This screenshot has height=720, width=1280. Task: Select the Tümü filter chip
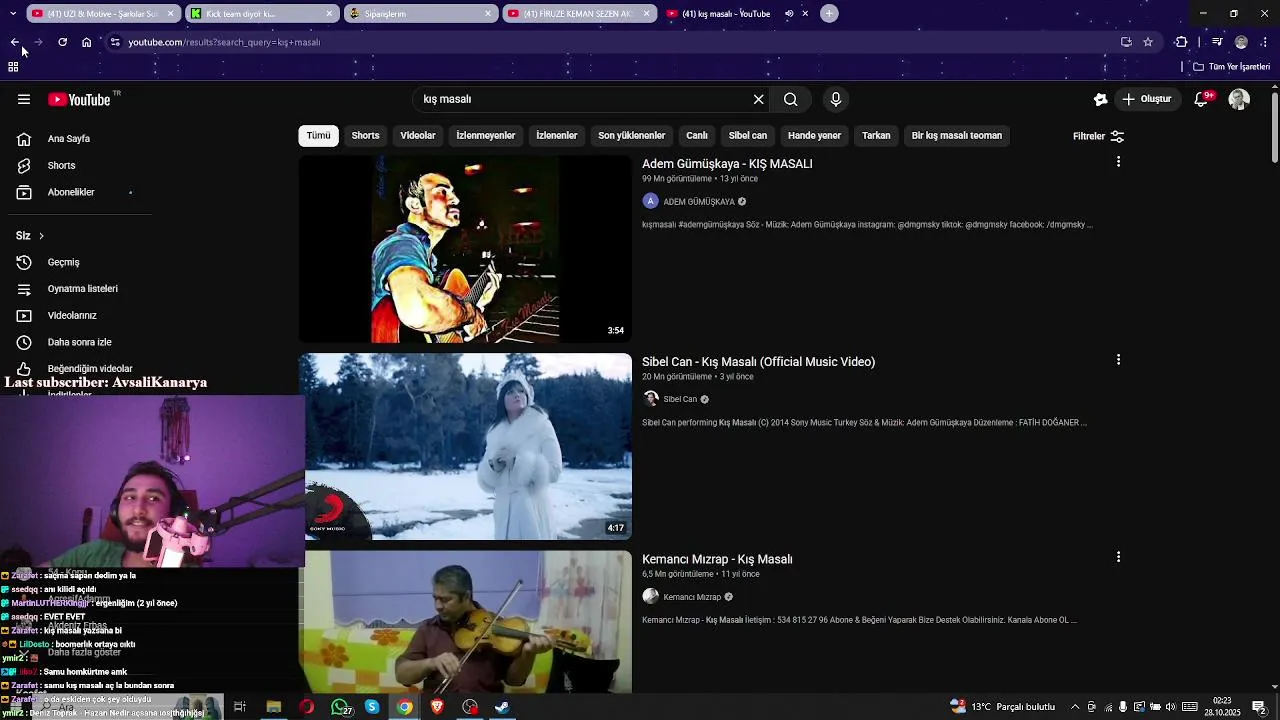tap(318, 136)
